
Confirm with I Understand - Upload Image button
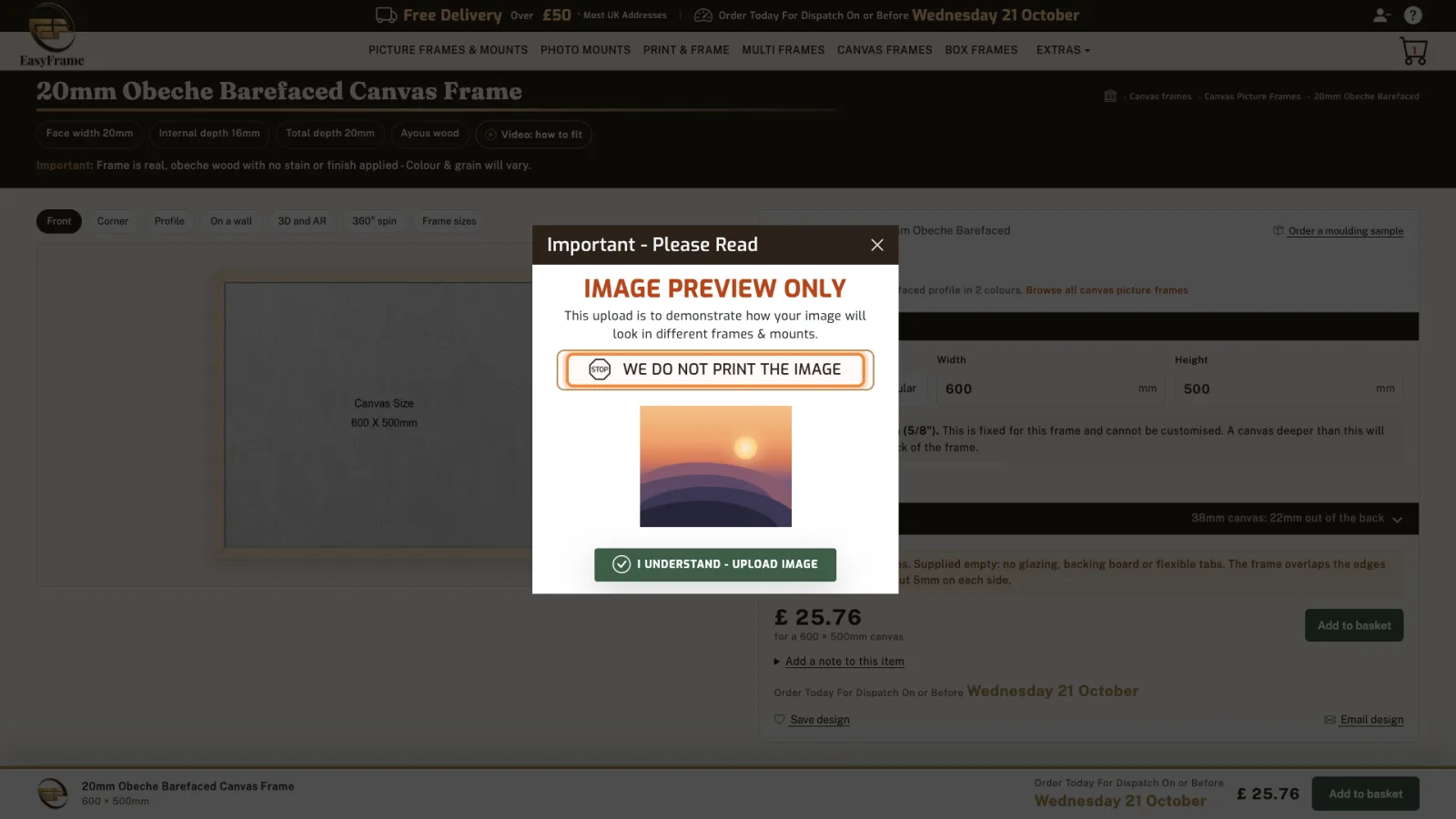click(x=715, y=564)
